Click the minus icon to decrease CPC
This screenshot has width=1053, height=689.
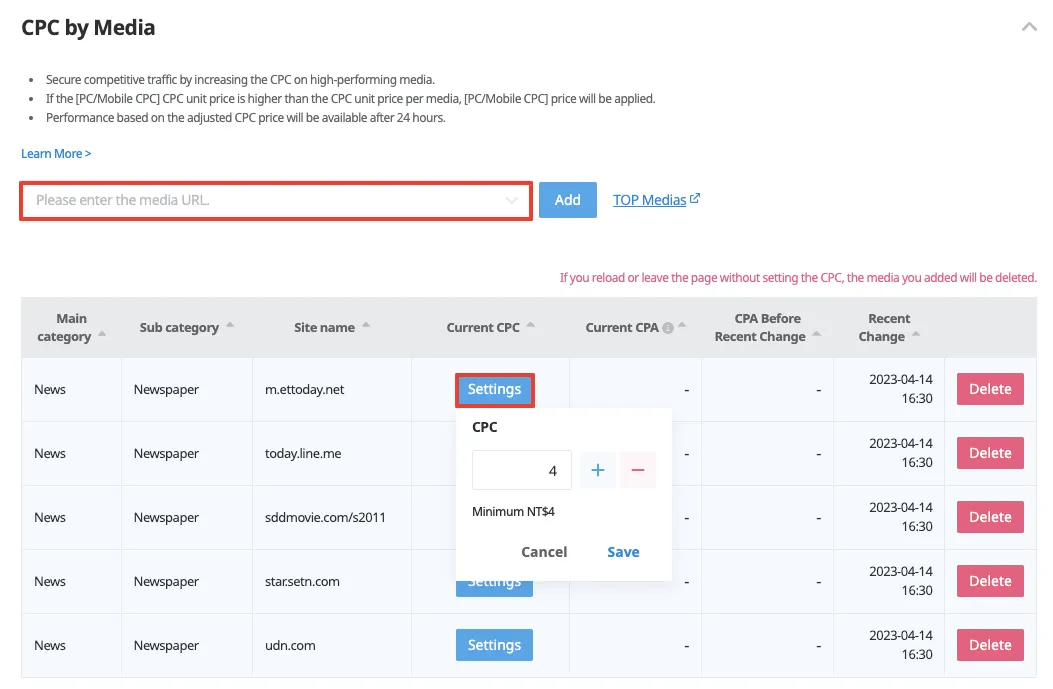point(638,470)
